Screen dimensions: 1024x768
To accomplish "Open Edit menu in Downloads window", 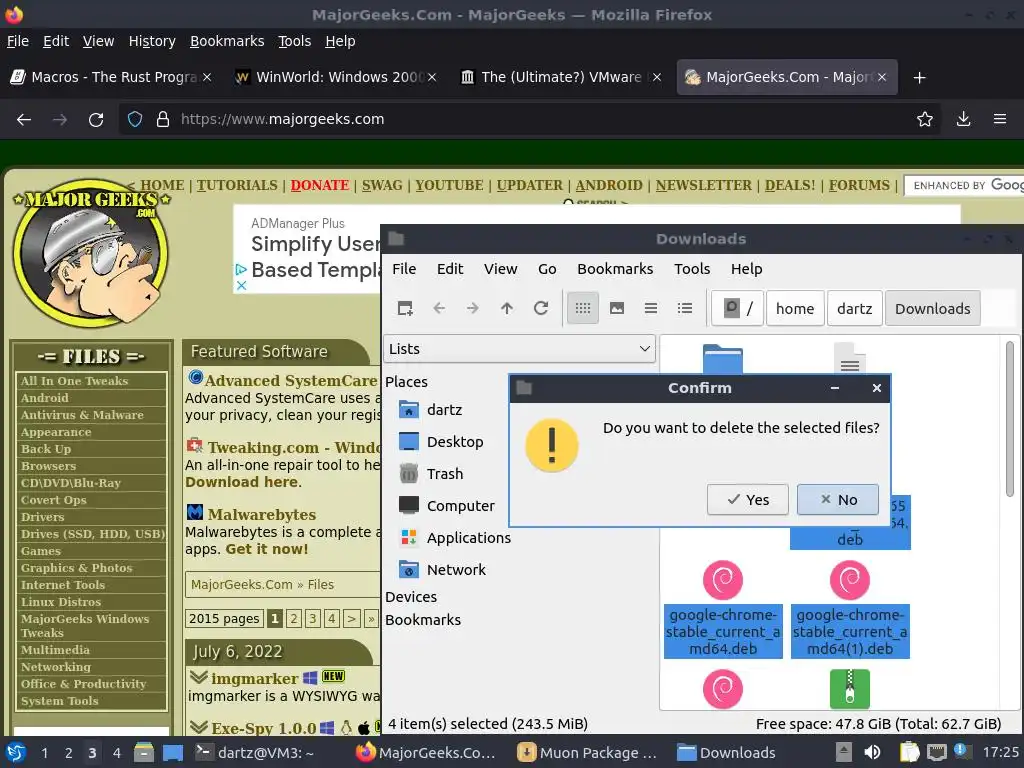I will point(450,269).
